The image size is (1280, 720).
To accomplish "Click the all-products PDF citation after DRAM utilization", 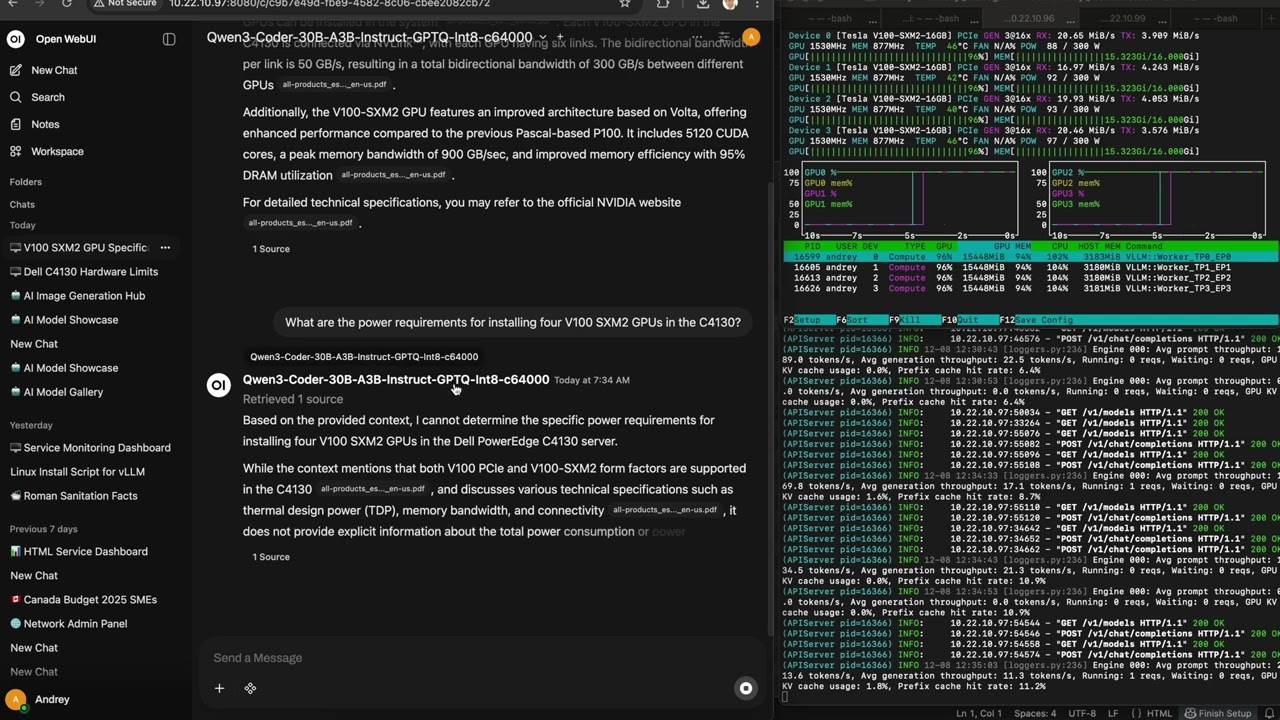I will pos(393,175).
